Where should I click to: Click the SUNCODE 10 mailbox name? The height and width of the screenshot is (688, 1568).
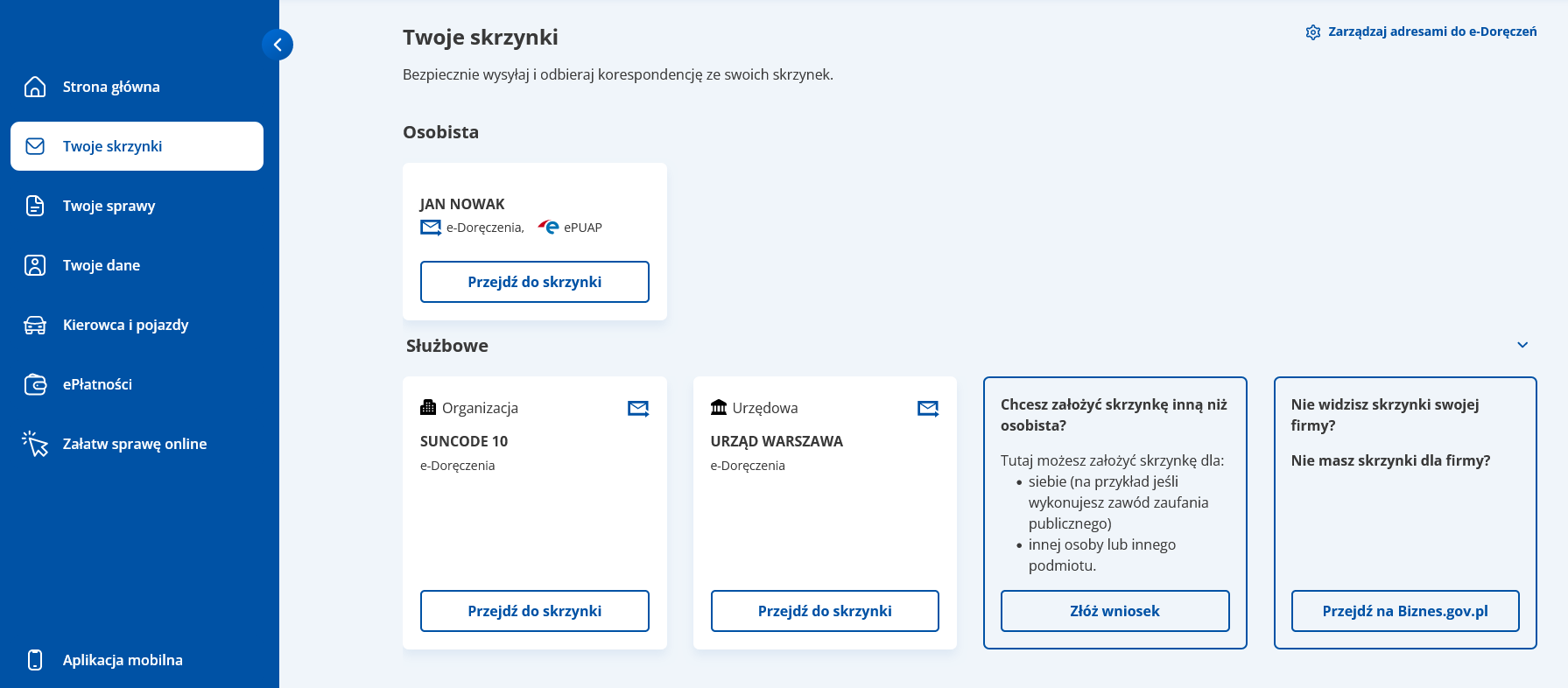coord(464,441)
